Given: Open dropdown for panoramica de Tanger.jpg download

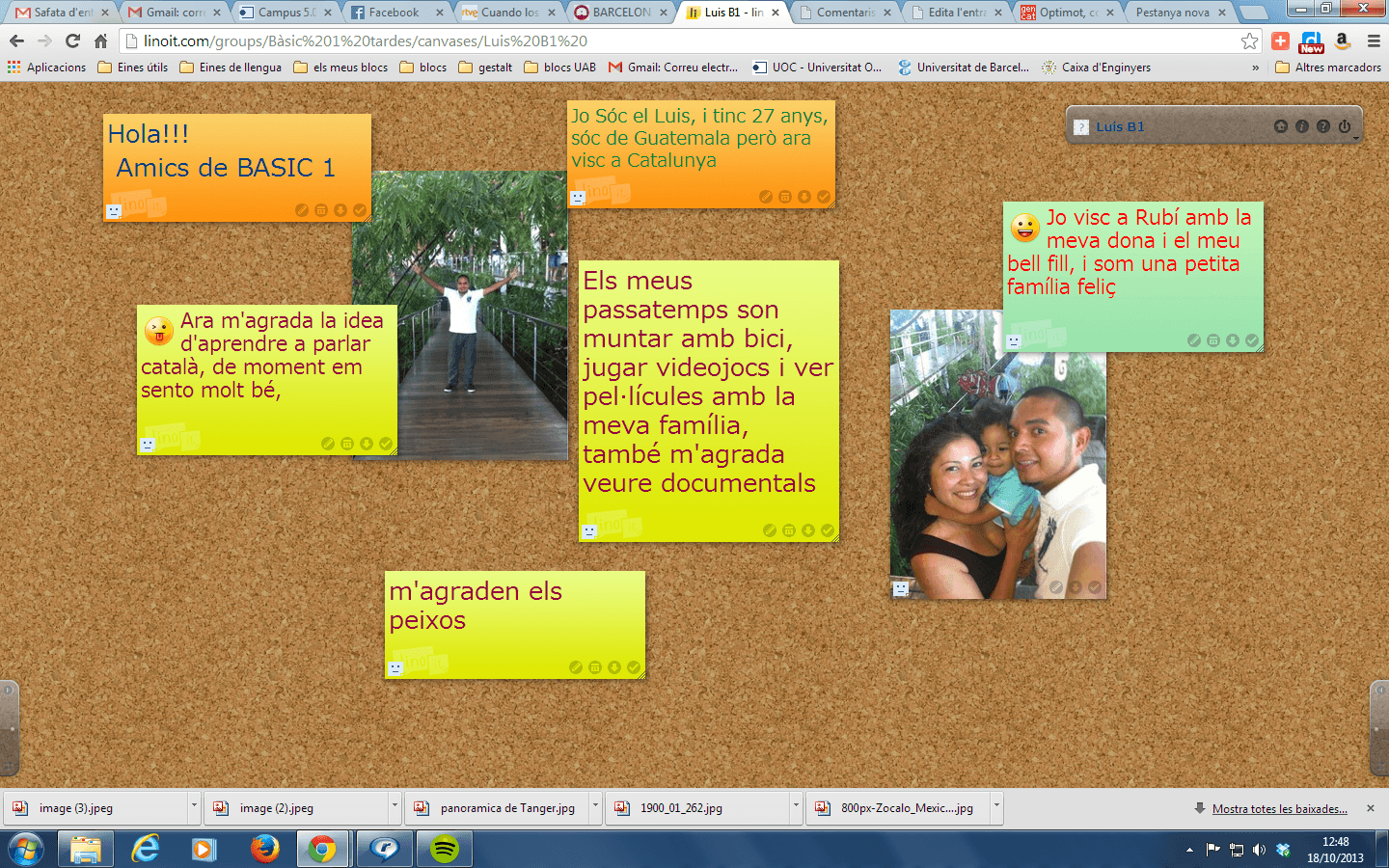Looking at the screenshot, I should click(x=595, y=807).
